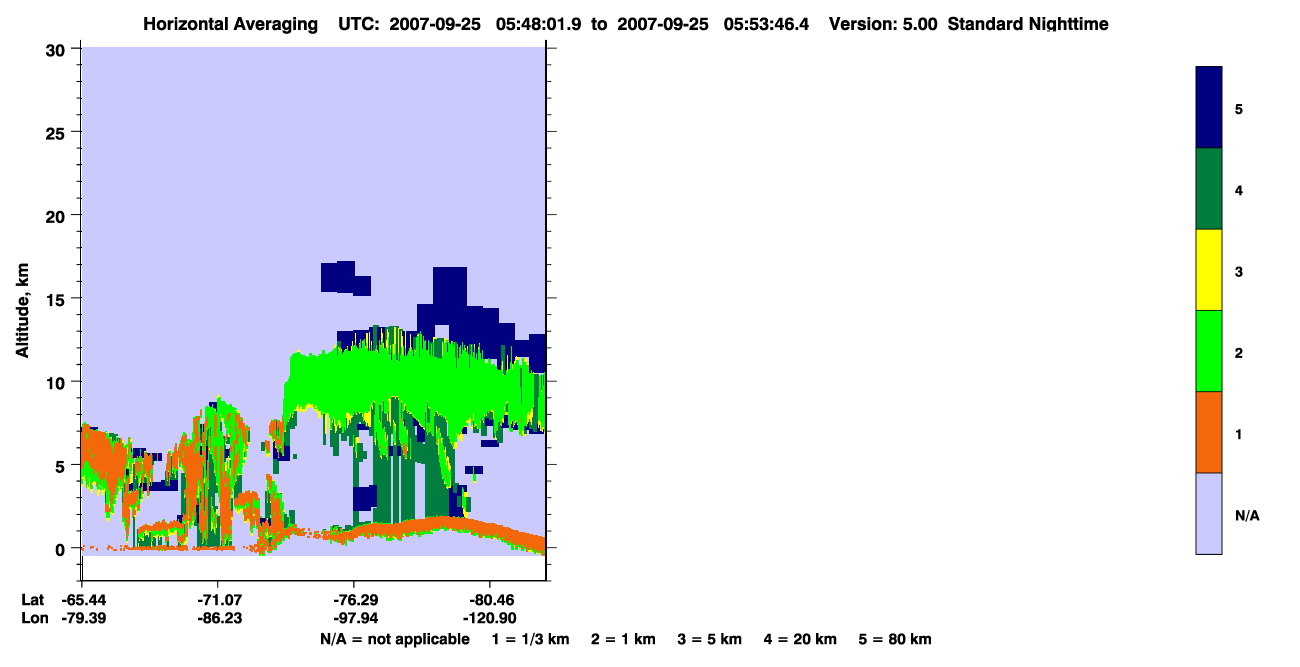Click the isolated dark blue block near 16 km
The height and width of the screenshot is (667, 1300).
pyautogui.click(x=345, y=277)
